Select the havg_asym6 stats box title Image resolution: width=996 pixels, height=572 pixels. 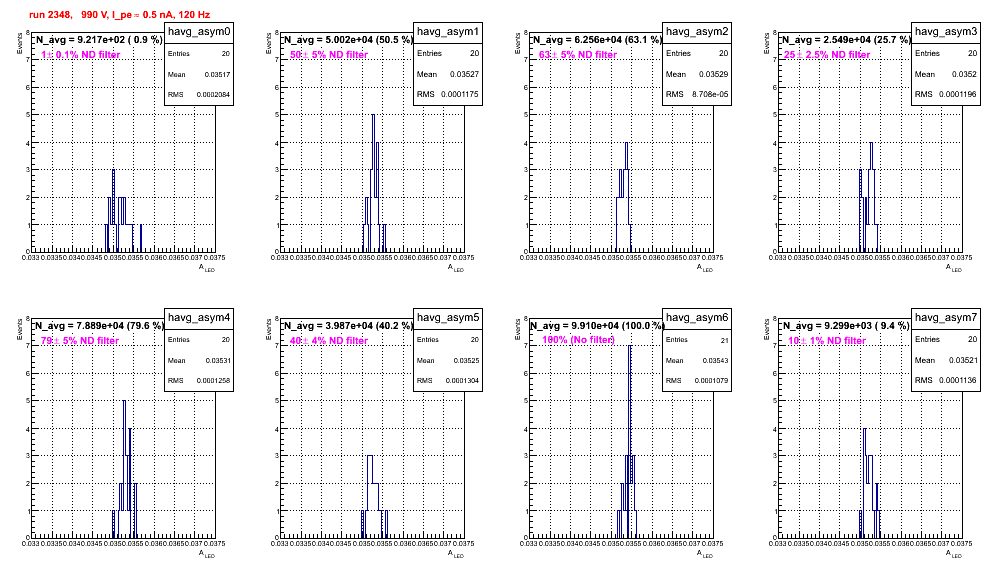[x=697, y=317]
